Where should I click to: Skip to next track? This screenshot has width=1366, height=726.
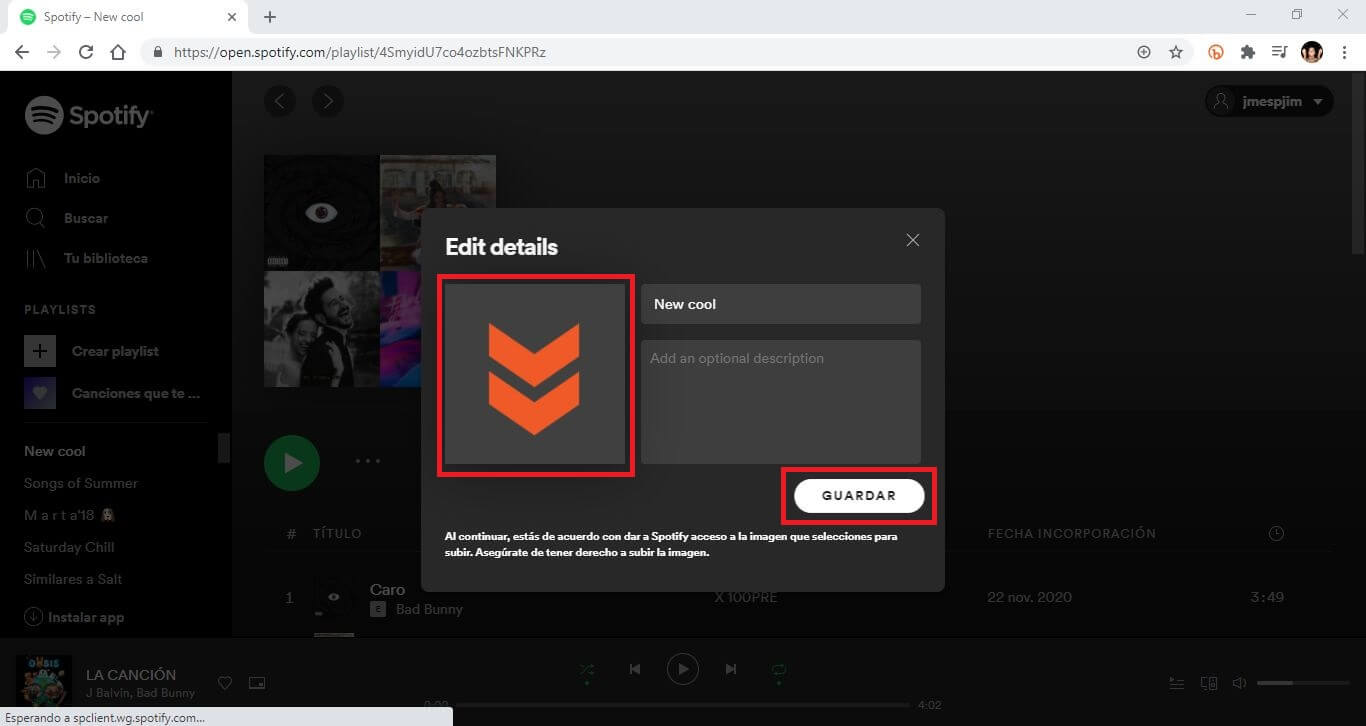(x=731, y=669)
